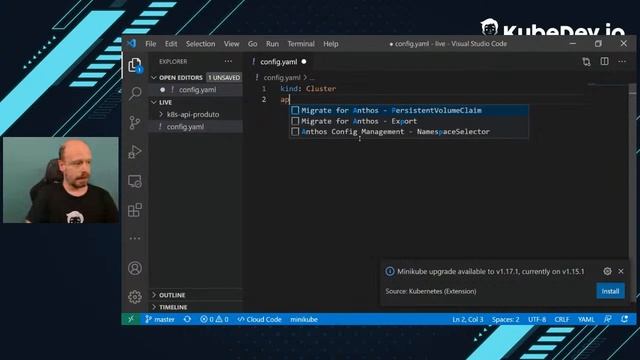This screenshot has height=360, width=640.
Task: Open Minikube notification settings gear
Action: (607, 271)
